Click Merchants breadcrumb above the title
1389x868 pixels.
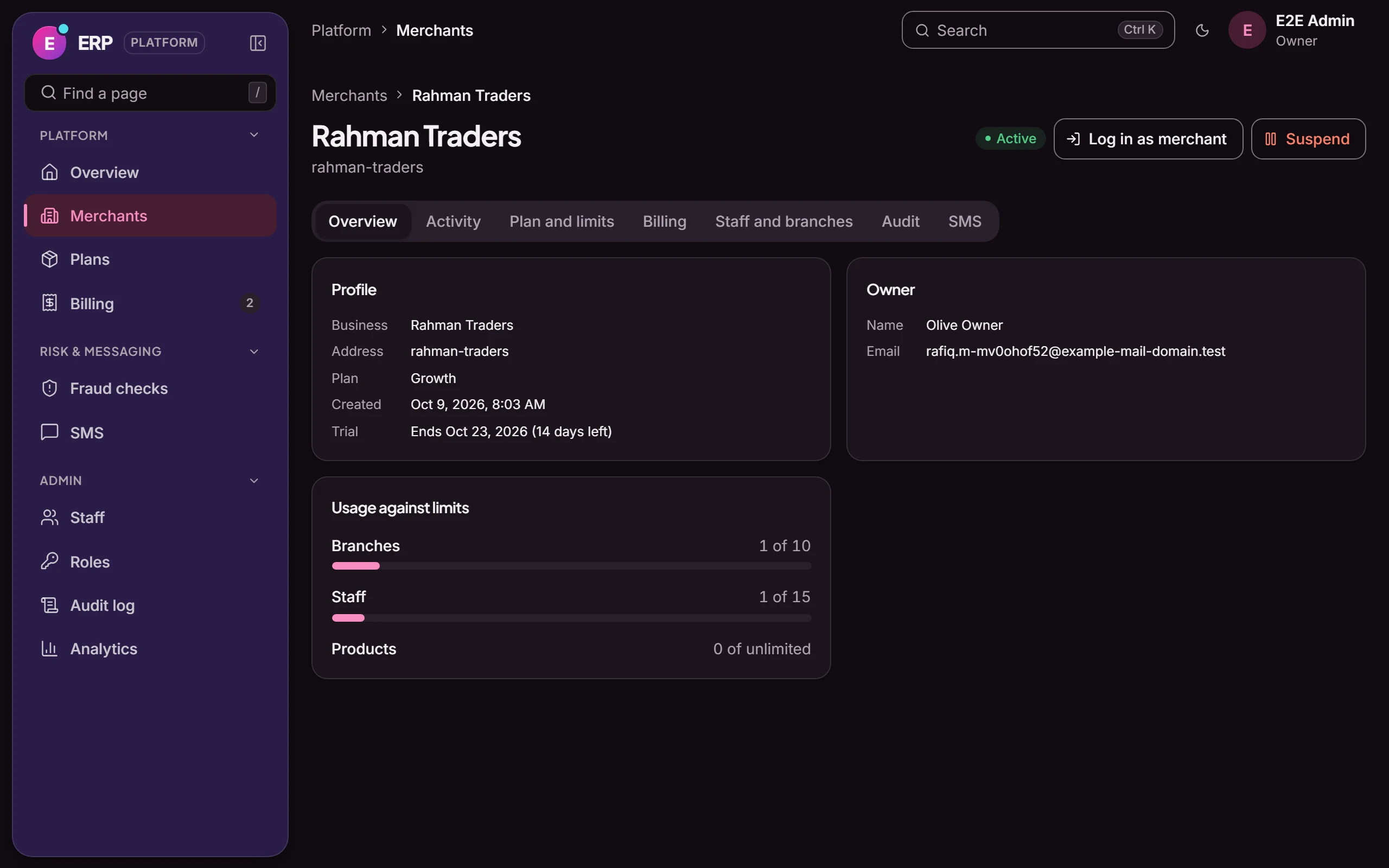point(349,95)
